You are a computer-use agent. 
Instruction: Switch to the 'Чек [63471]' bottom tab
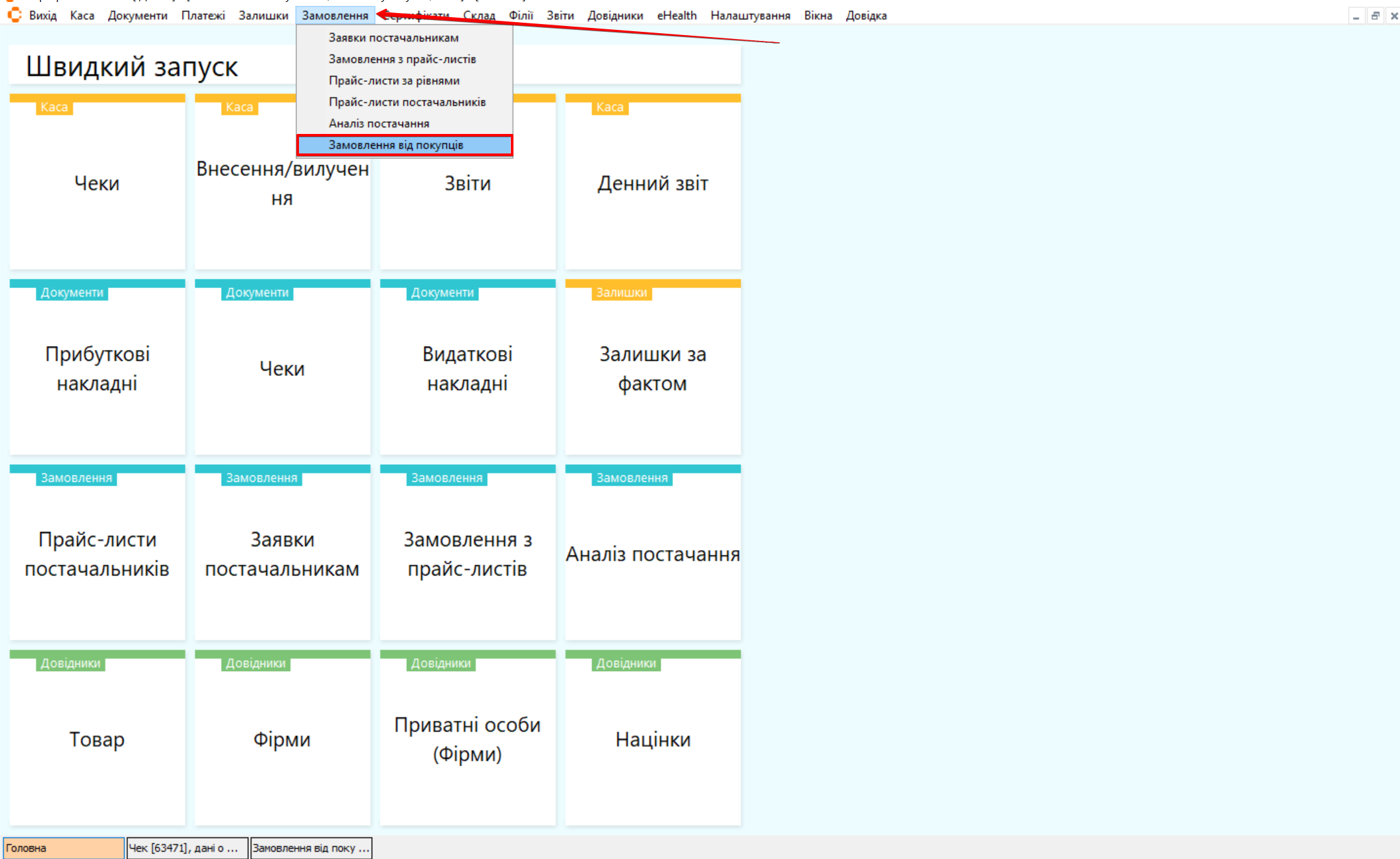(x=187, y=848)
